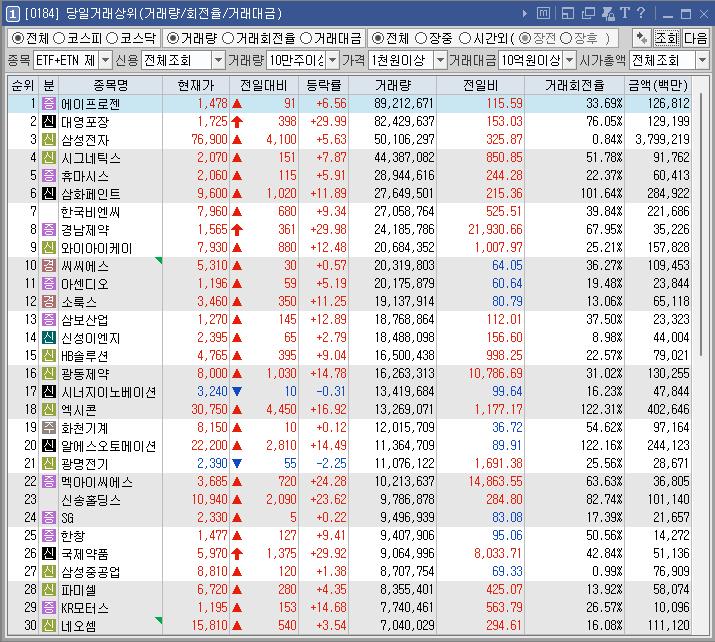Click the teal 신 badge in the 신성이엔지 row
Viewport: 715px width, 642px height.
[49, 337]
